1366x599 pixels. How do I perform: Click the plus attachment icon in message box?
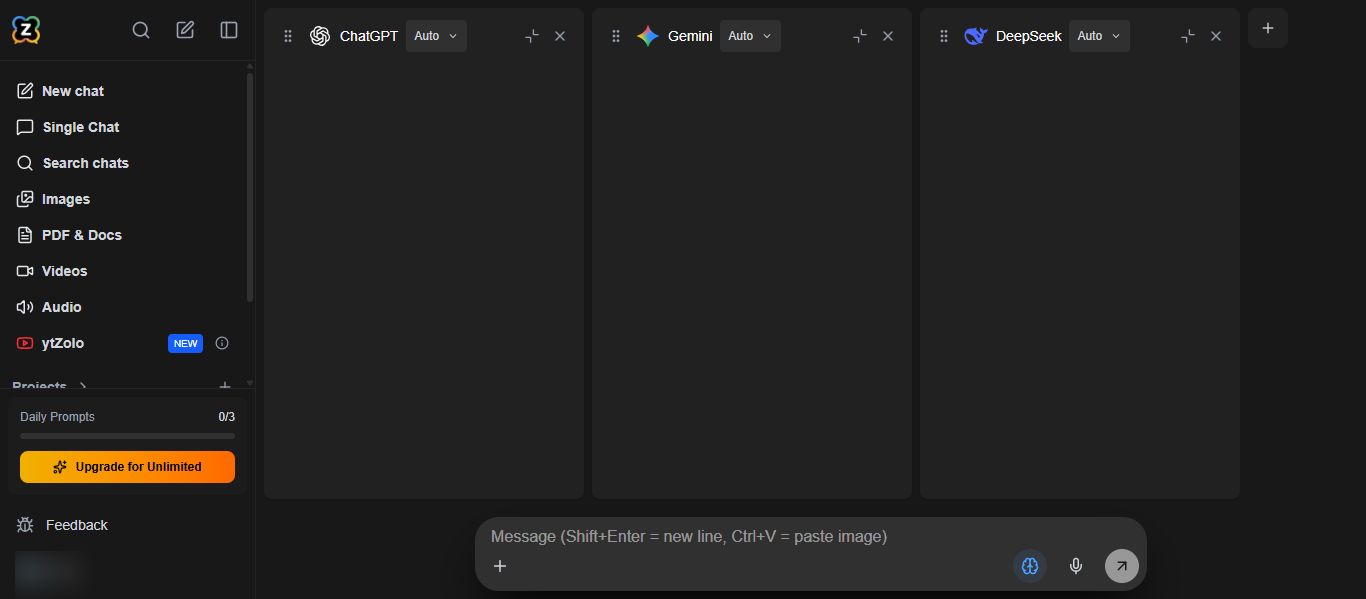(x=500, y=566)
